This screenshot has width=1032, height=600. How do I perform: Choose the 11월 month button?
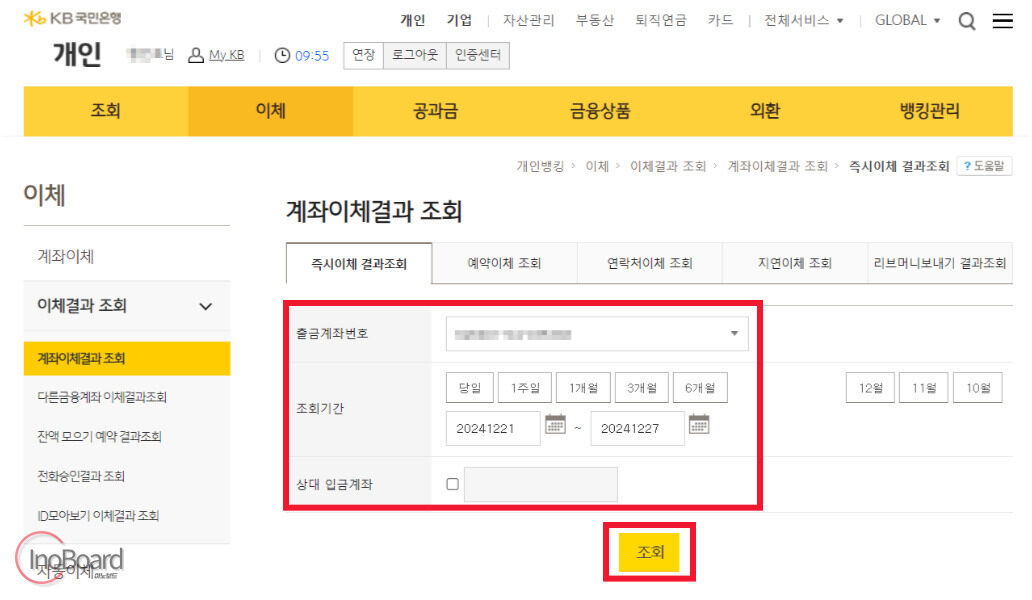tap(924, 388)
